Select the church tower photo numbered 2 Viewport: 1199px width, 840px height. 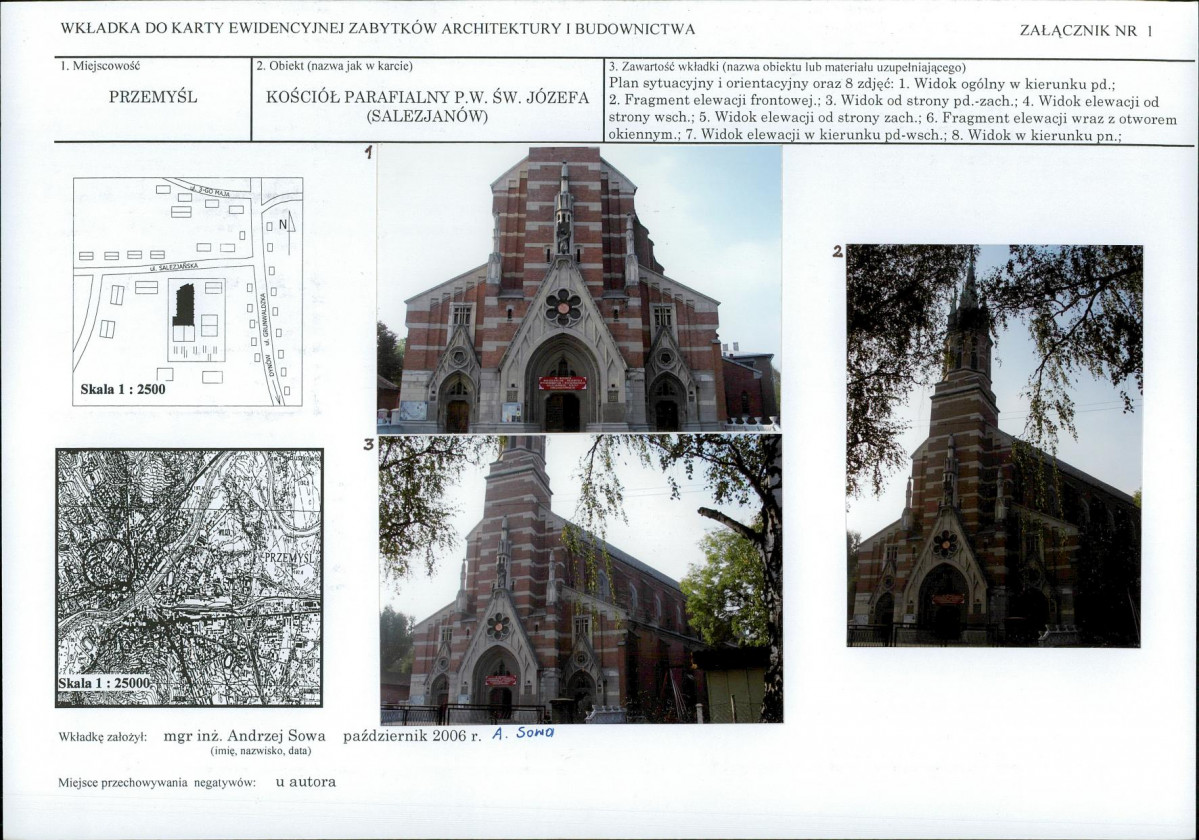(994, 446)
